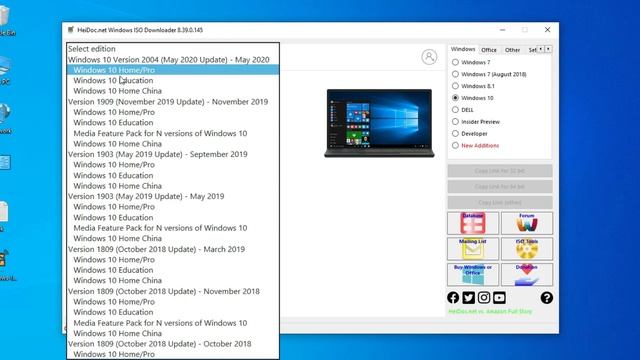Click Buy Windows or Office button
This screenshot has height=360, width=640.
pos(473,274)
